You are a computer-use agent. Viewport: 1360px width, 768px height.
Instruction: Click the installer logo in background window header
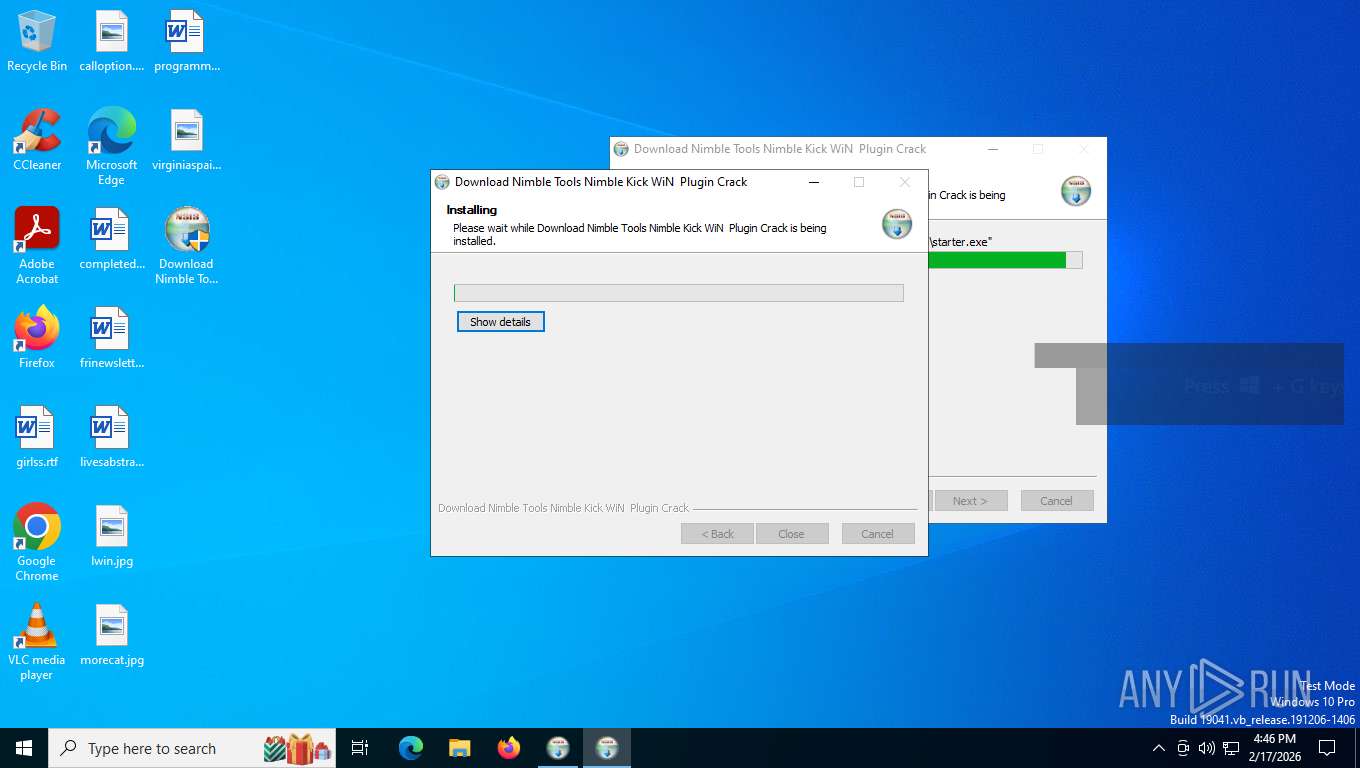(x=1076, y=191)
